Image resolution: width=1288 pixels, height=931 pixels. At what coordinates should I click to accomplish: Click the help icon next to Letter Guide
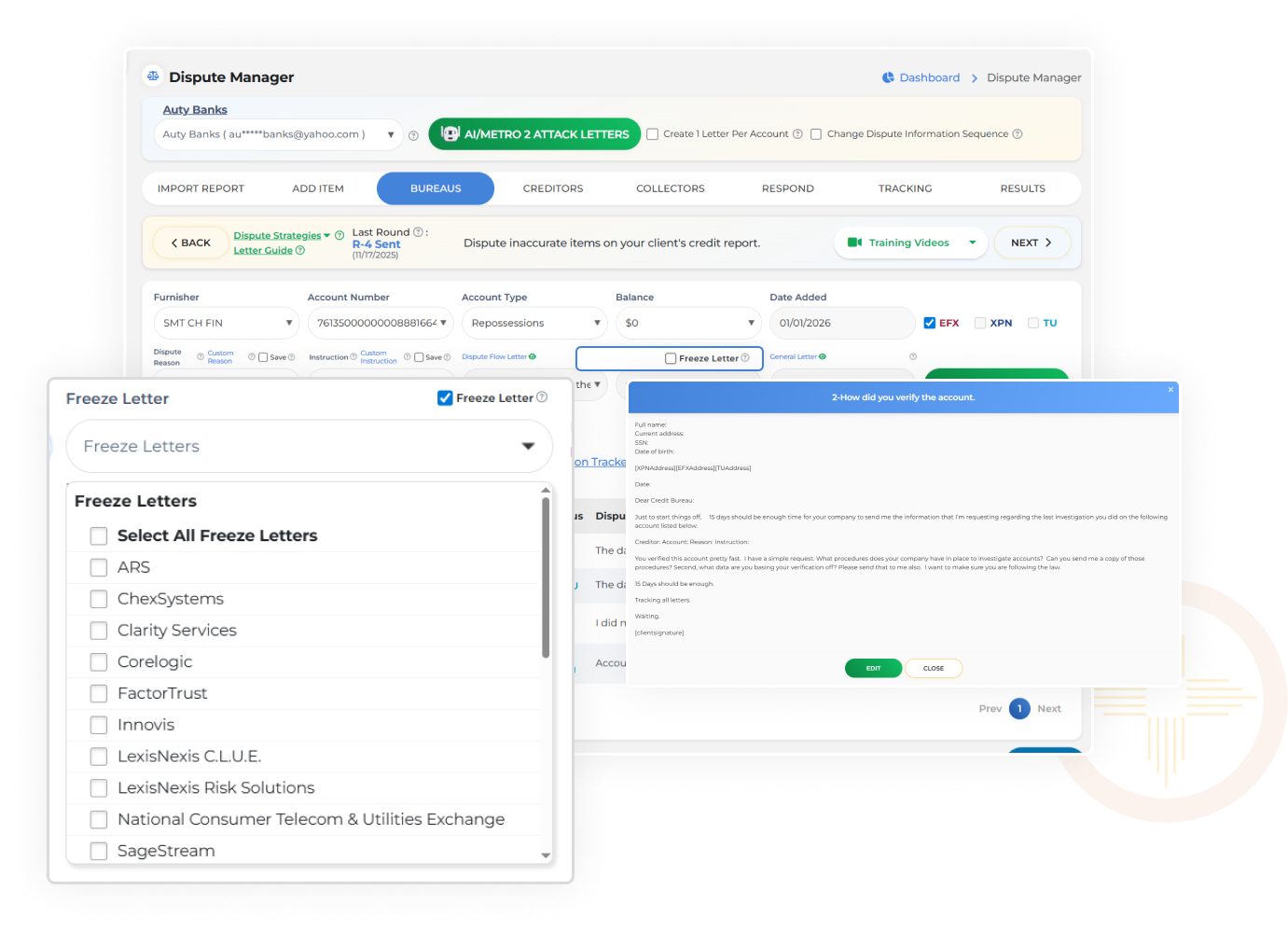[x=300, y=251]
